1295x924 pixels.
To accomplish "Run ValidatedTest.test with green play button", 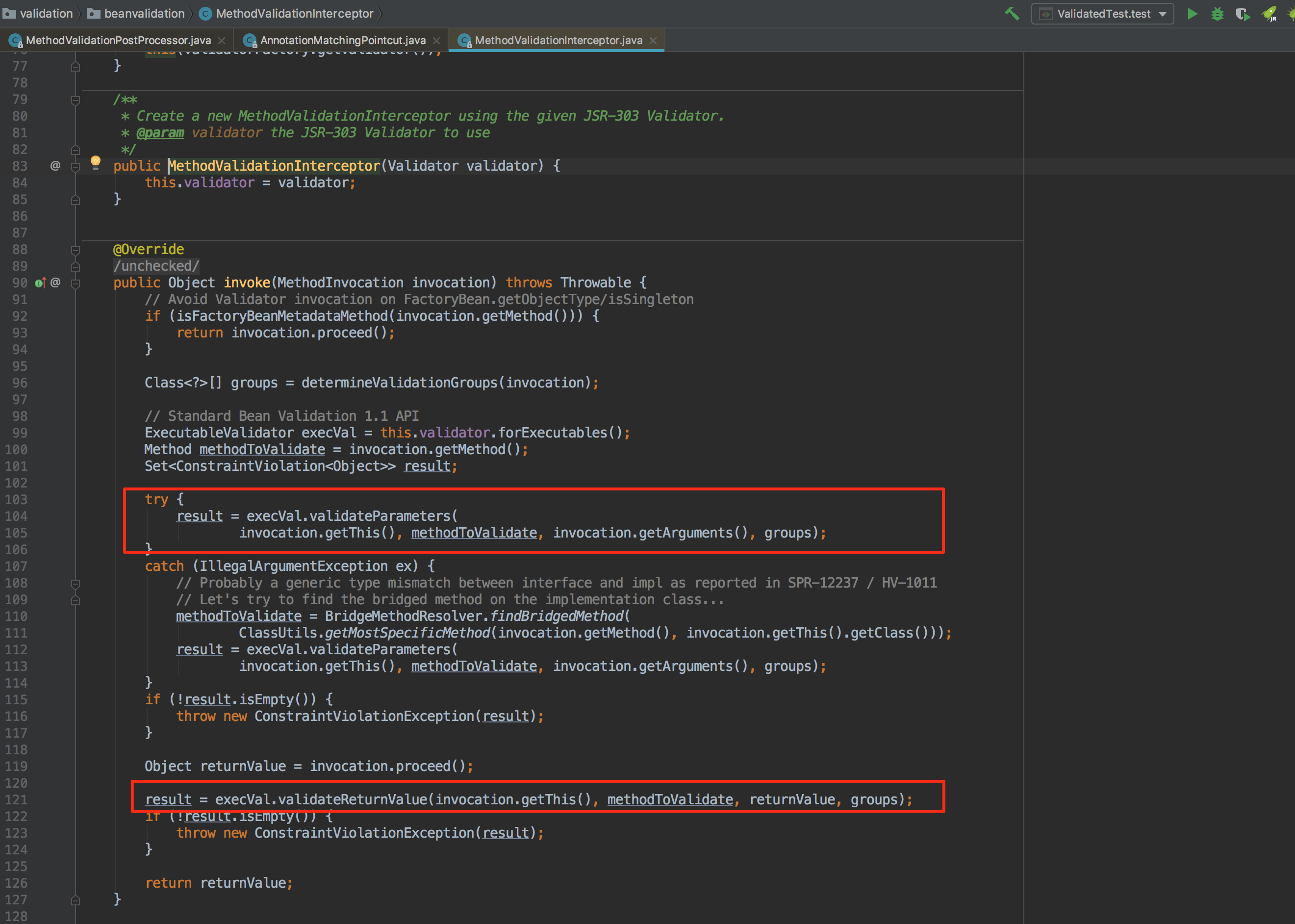I will (x=1192, y=14).
